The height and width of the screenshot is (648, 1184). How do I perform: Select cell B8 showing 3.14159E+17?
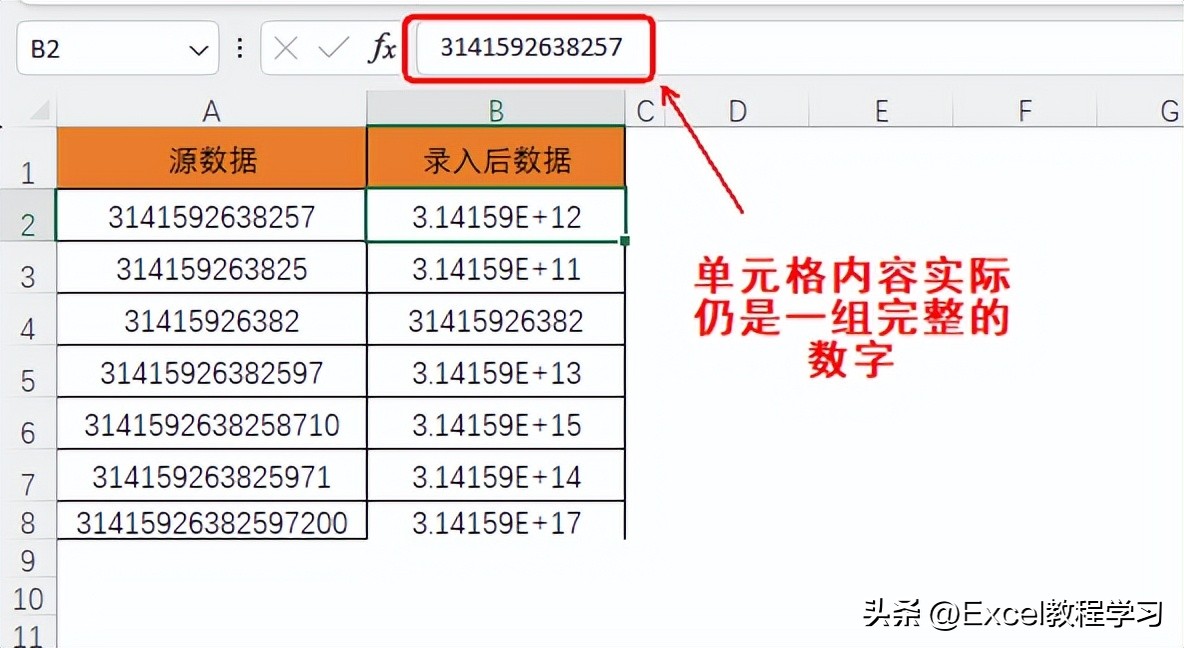pos(496,521)
